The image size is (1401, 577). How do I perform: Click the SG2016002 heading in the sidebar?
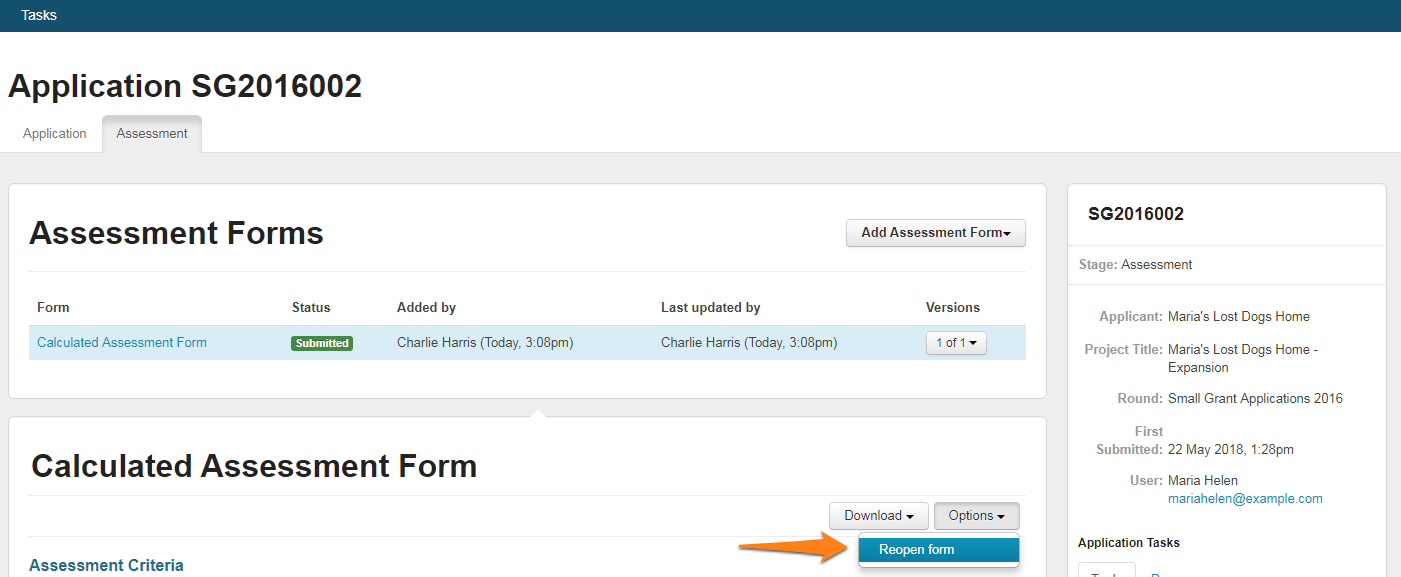click(1135, 214)
